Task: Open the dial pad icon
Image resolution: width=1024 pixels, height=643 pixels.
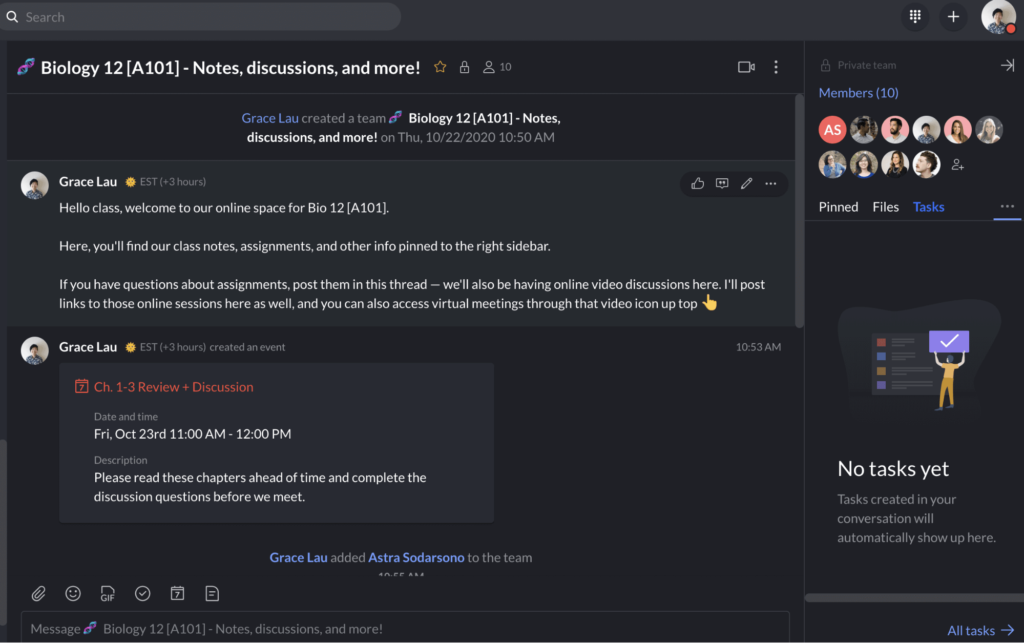Action: pos(914,16)
